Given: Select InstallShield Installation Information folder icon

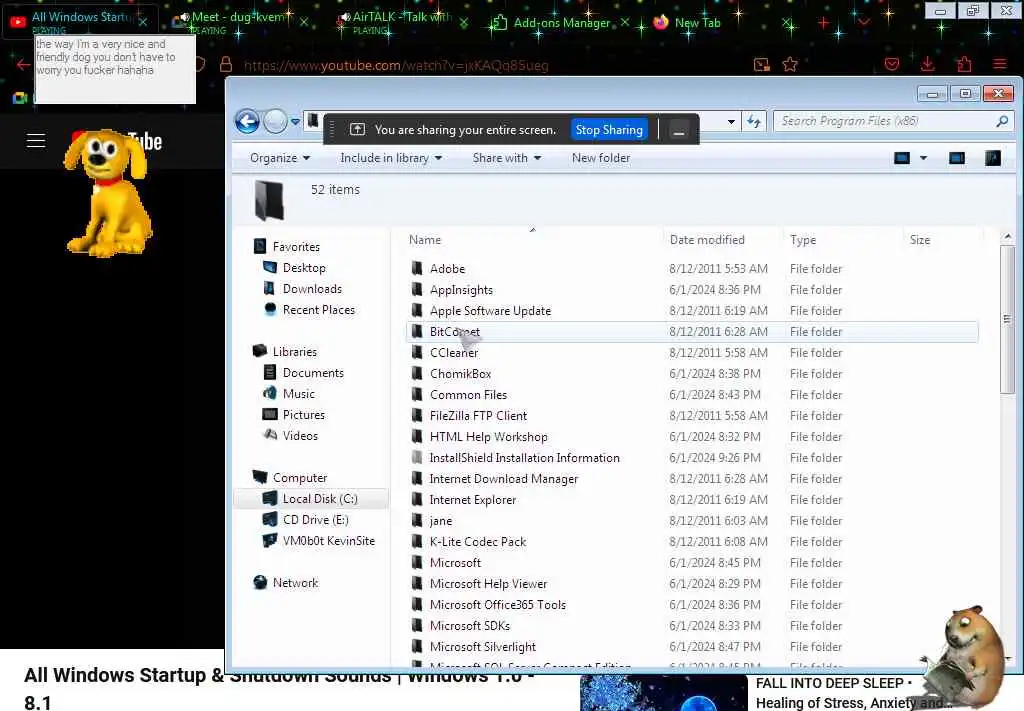Looking at the screenshot, I should click(x=417, y=458).
